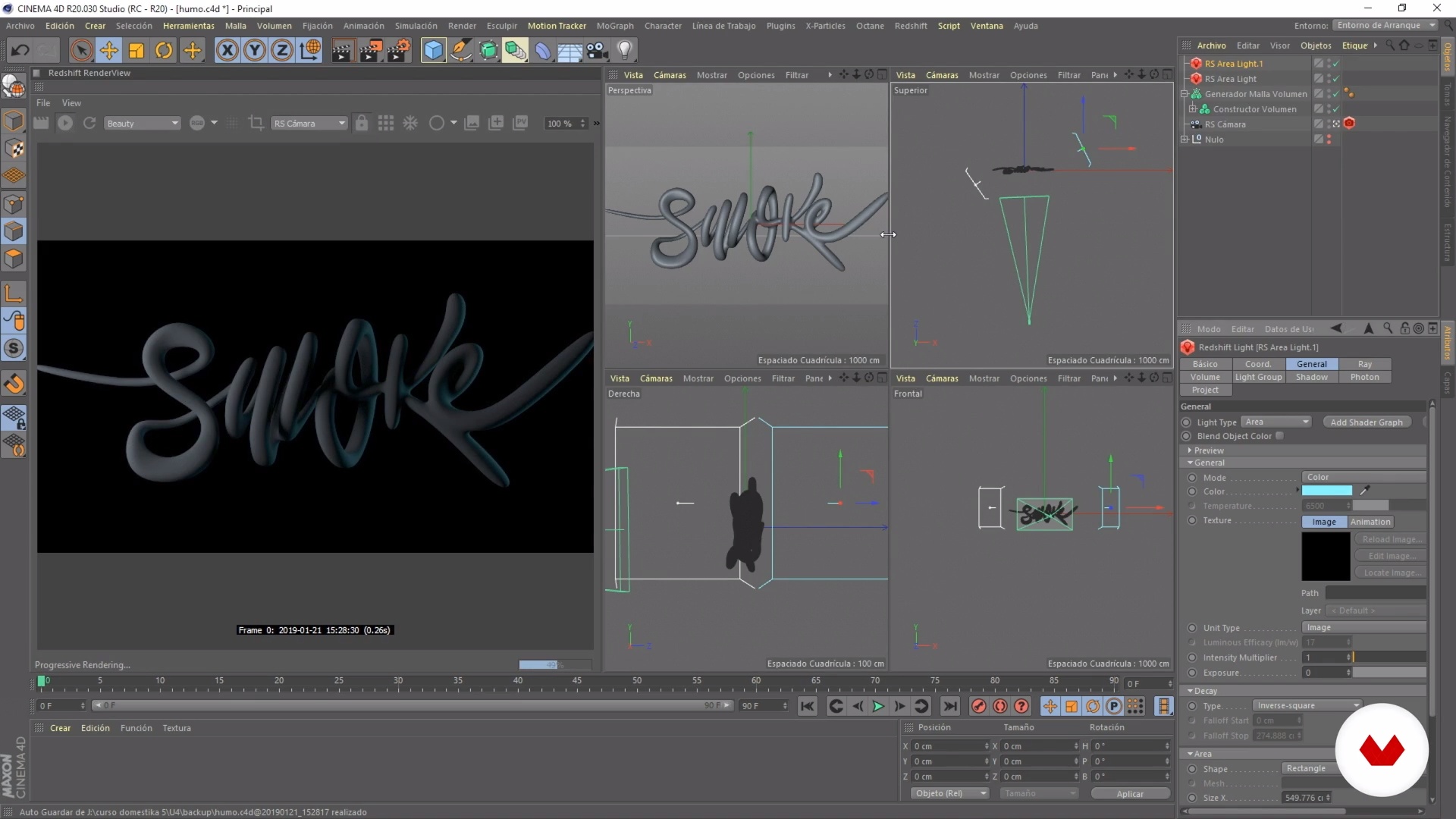Viewport: 1456px width, 819px height.
Task: Toggle Z axis lock
Action: point(282,51)
